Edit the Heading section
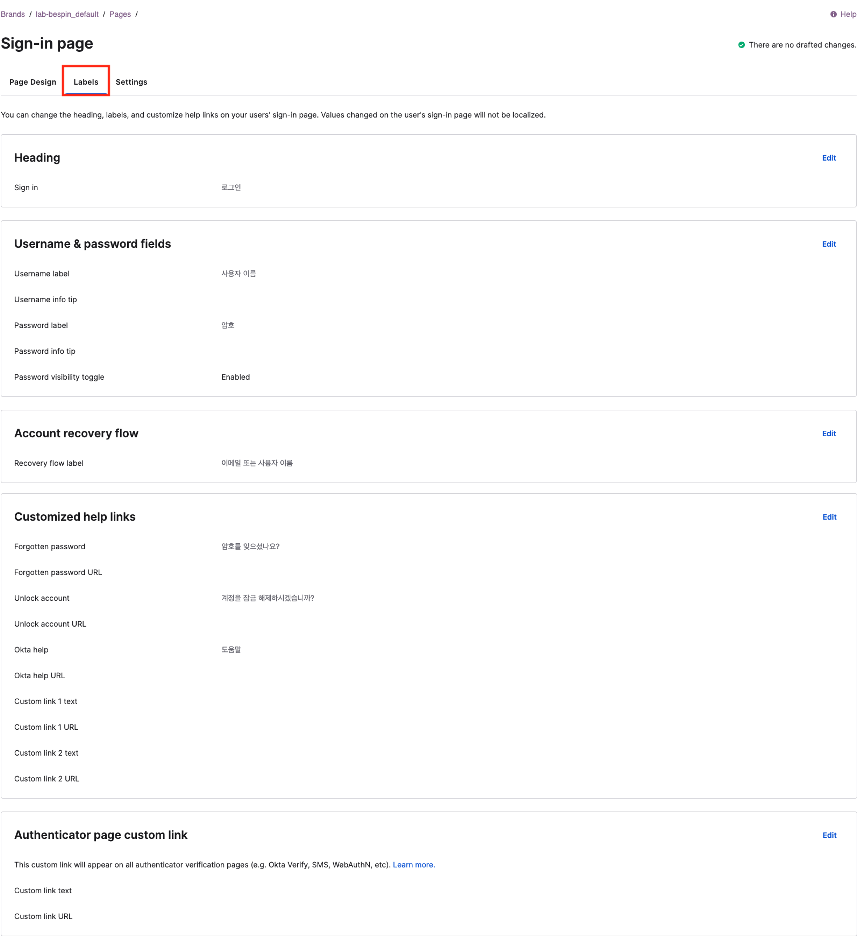Screen dimensions: 857x948 click(x=829, y=158)
